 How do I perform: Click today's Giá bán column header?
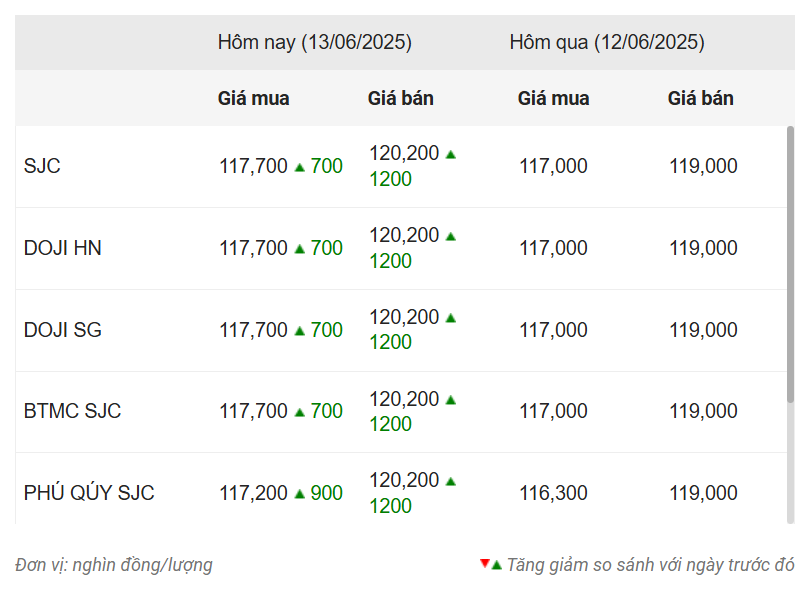tap(400, 99)
